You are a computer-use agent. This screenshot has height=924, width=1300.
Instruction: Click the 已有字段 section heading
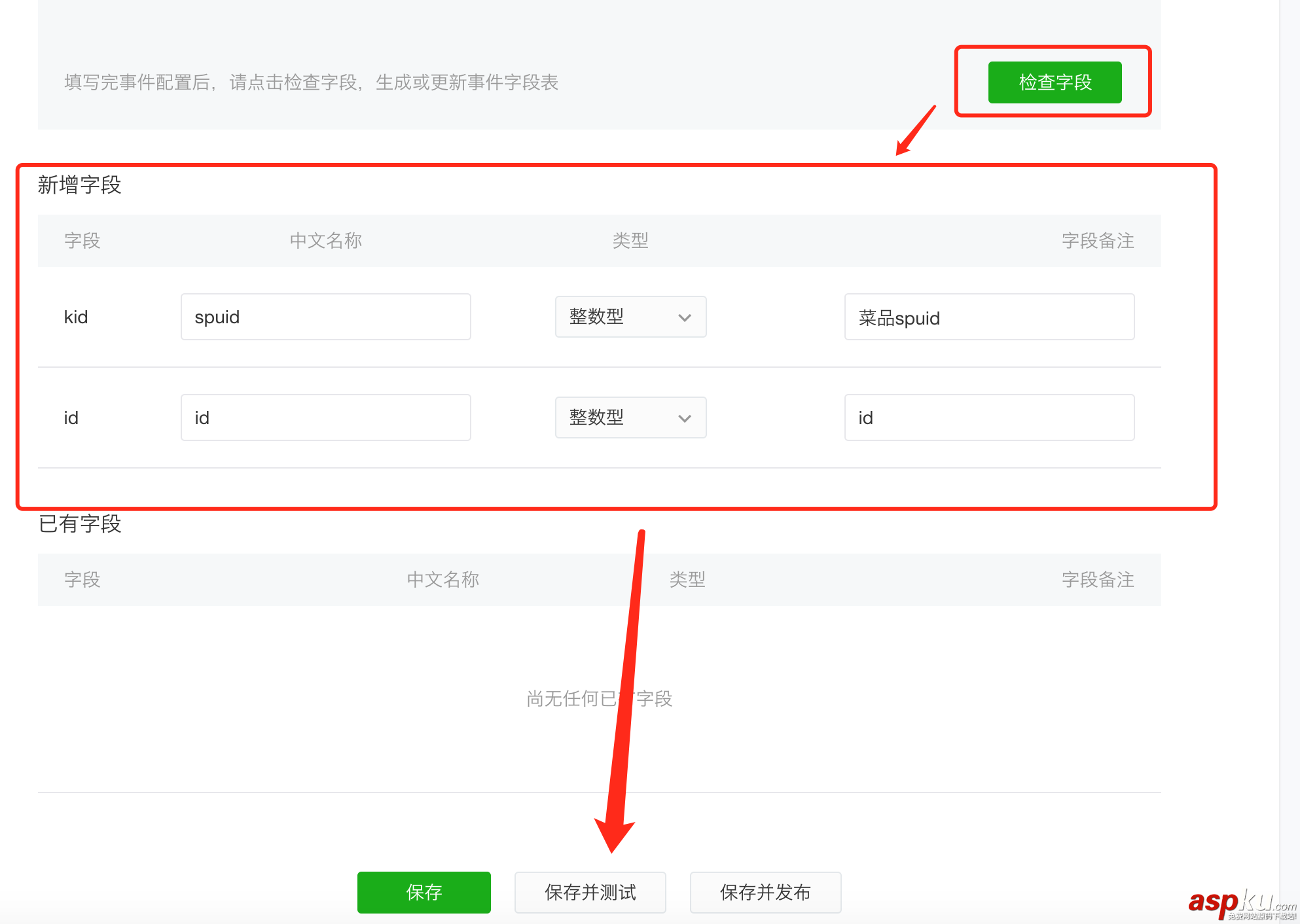tap(80, 524)
